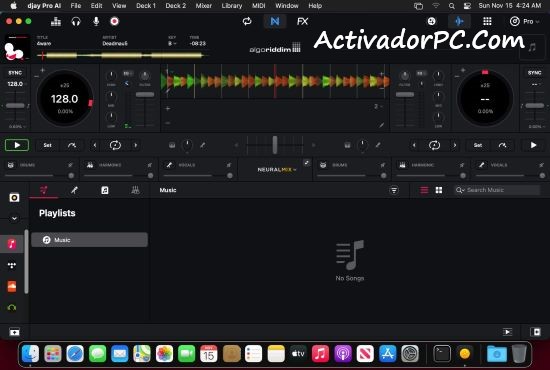
Task: Toggle the Neural Mix N button
Action: point(275,22)
